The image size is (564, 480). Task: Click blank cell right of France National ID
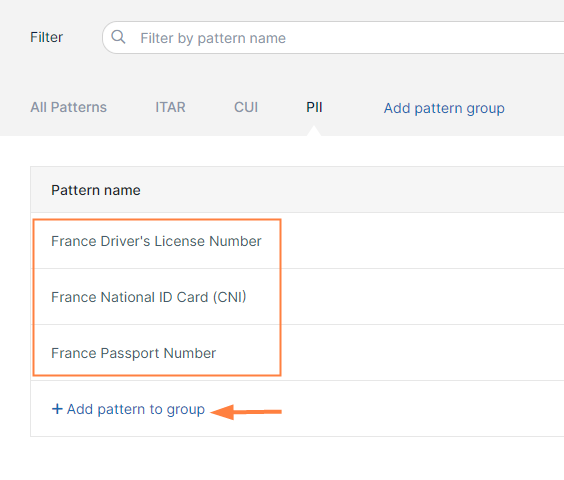[x=423, y=297]
